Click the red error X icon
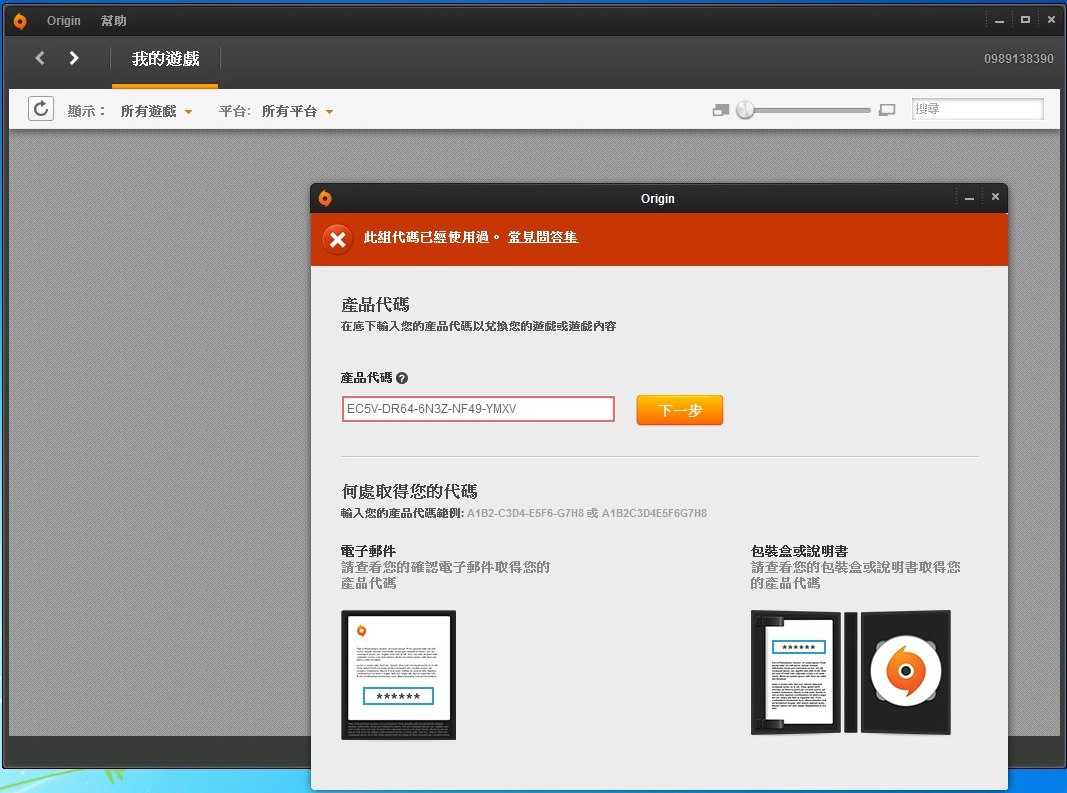Image resolution: width=1067 pixels, height=793 pixels. coord(338,239)
